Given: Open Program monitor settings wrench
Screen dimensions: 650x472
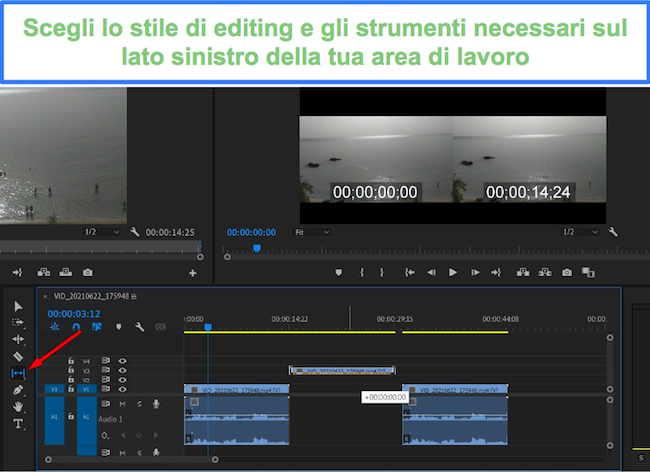Looking at the screenshot, I should coord(613,232).
